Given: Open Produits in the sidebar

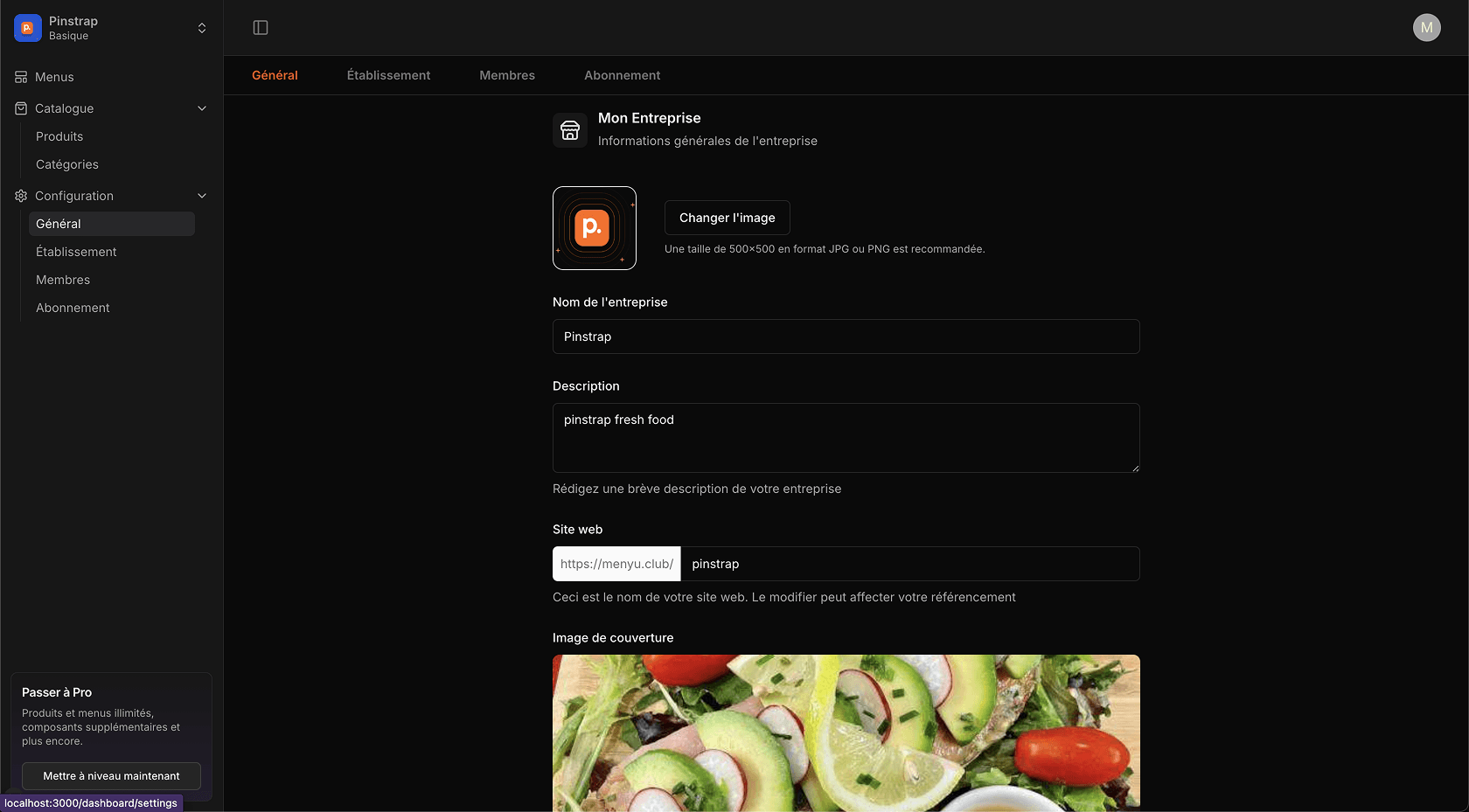Looking at the screenshot, I should coord(59,136).
